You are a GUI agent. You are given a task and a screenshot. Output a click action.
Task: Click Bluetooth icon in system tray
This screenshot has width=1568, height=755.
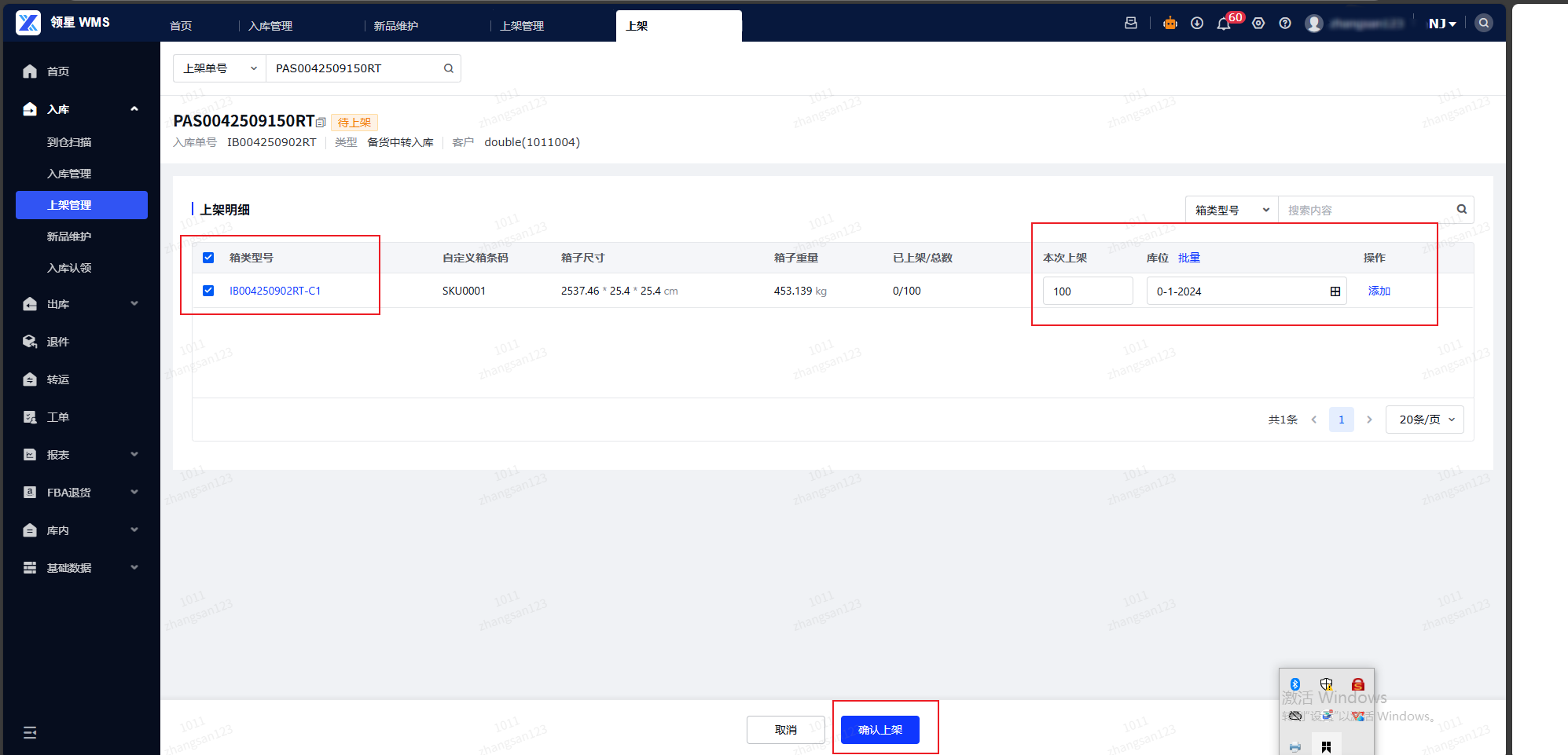pos(1295,684)
